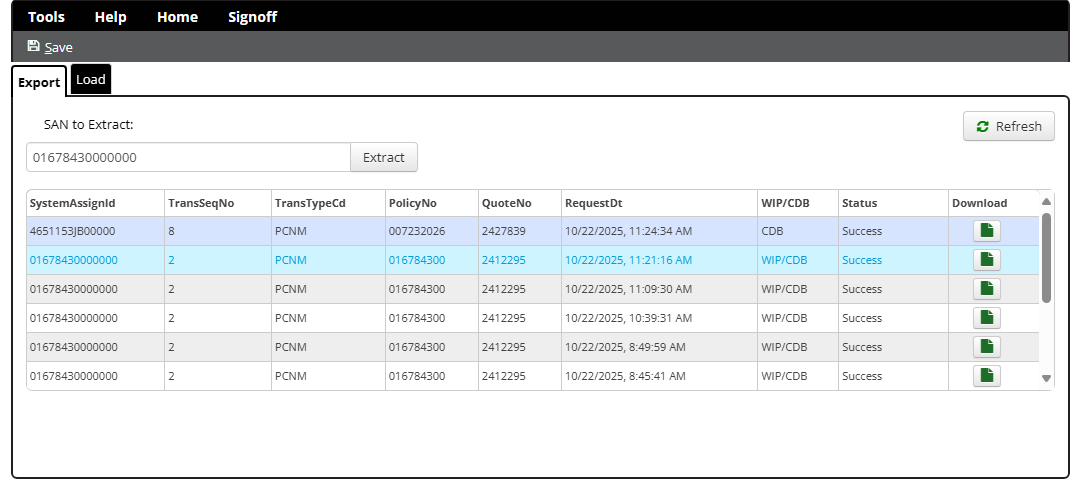Download file for the 10:39:31 AM row
The width and height of the screenshot is (1074, 483).
(x=986, y=318)
